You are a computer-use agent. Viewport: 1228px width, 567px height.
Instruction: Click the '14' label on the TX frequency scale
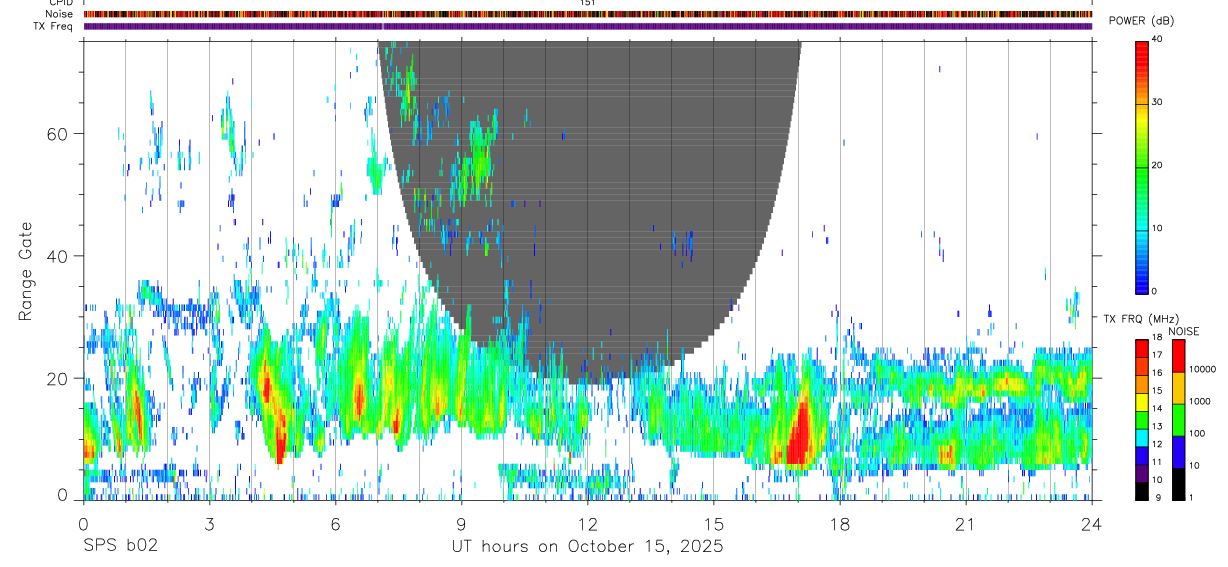tap(1157, 408)
